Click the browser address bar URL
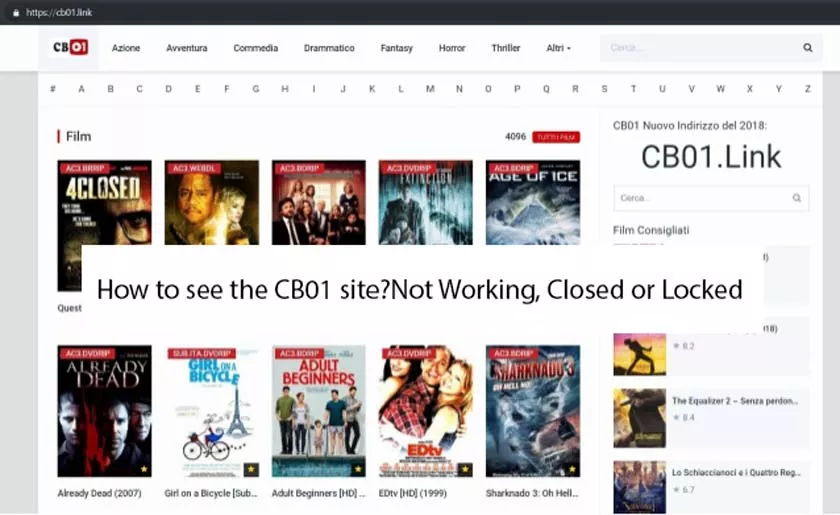Viewport: 840px width, 515px height. pos(59,12)
